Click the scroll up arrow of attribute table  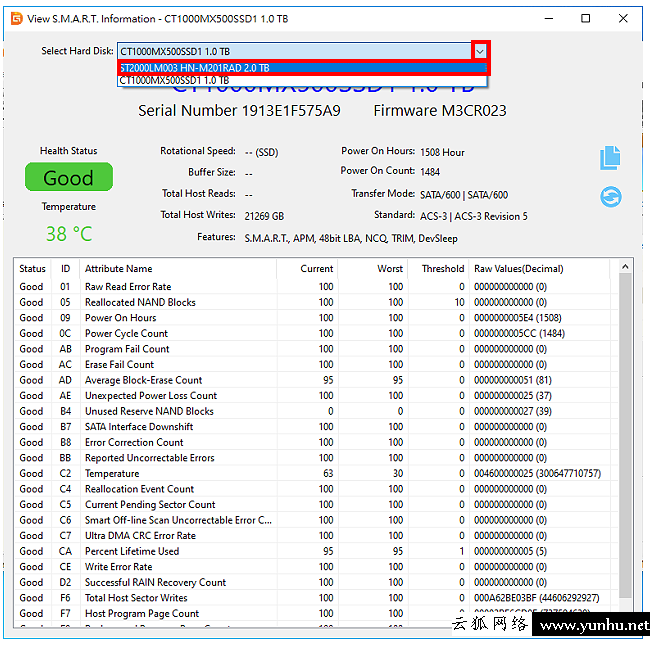(625, 266)
